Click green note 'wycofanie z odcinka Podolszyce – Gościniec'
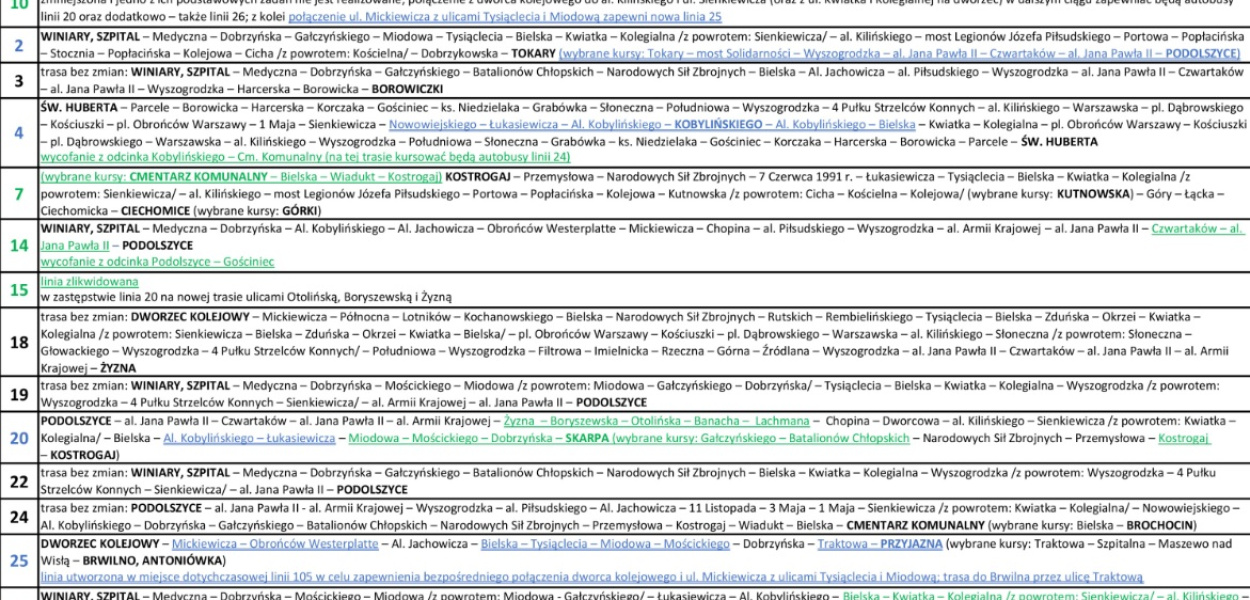Image resolution: width=1250 pixels, height=600 pixels. (157, 261)
